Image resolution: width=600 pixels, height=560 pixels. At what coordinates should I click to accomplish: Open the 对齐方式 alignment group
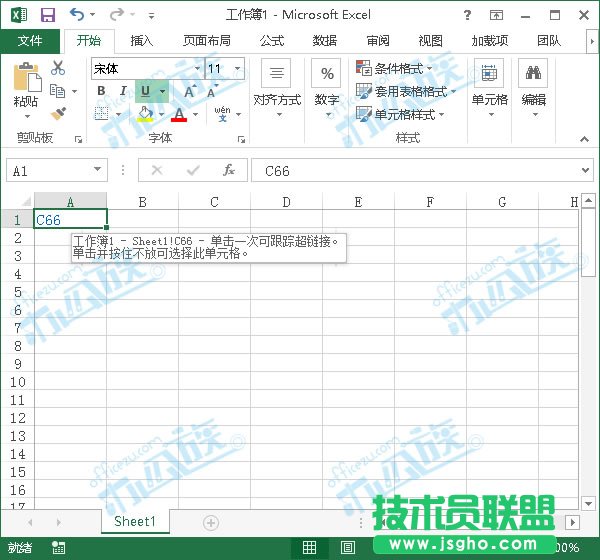(277, 88)
